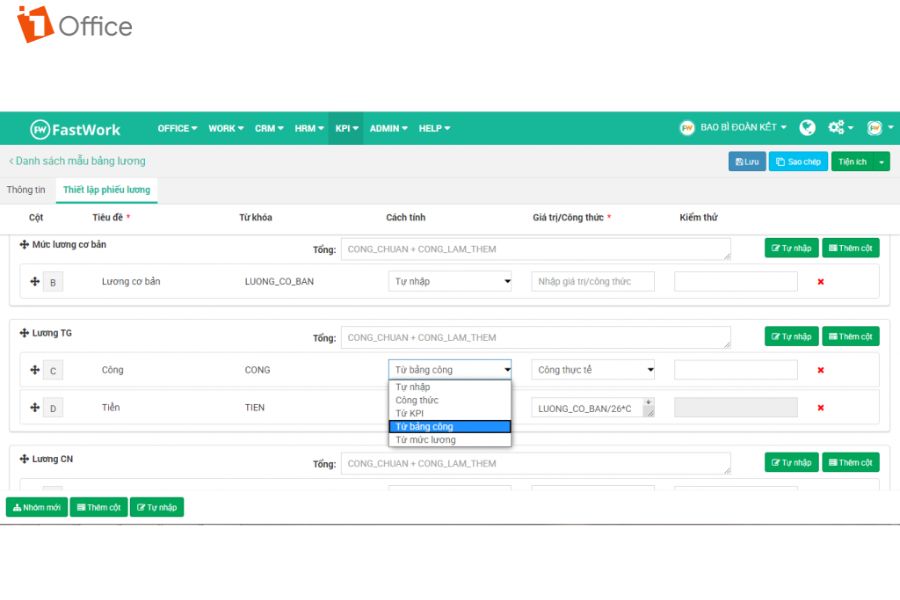Click the column letter B box
This screenshot has width=900, height=600.
(53, 282)
